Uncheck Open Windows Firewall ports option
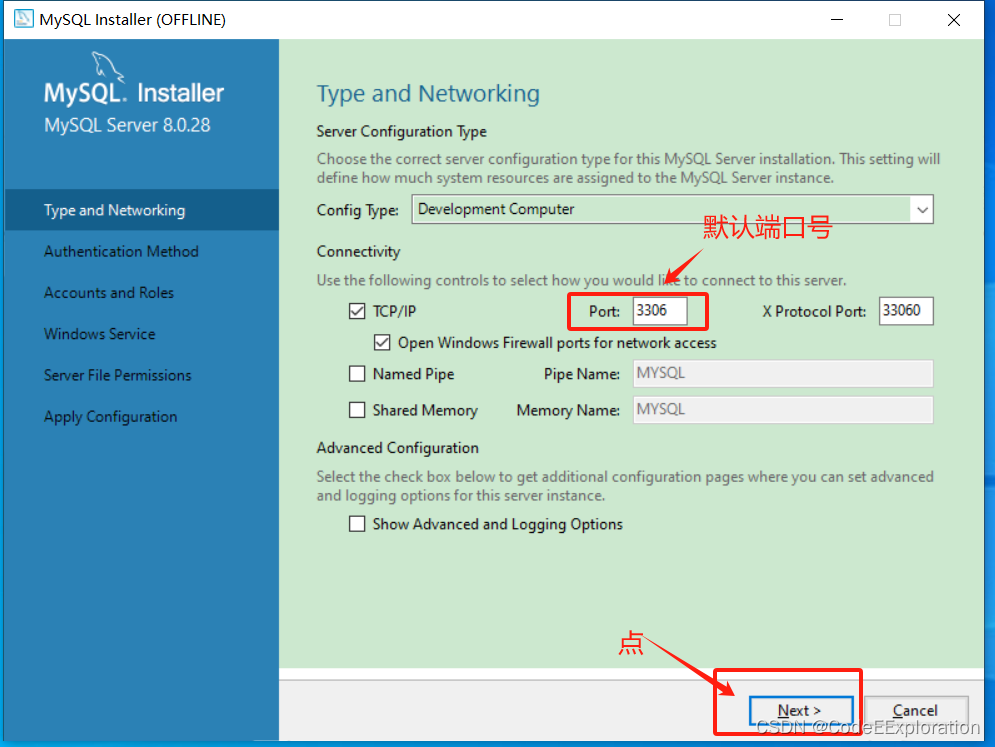Screen dimensions: 995x747 pos(382,343)
